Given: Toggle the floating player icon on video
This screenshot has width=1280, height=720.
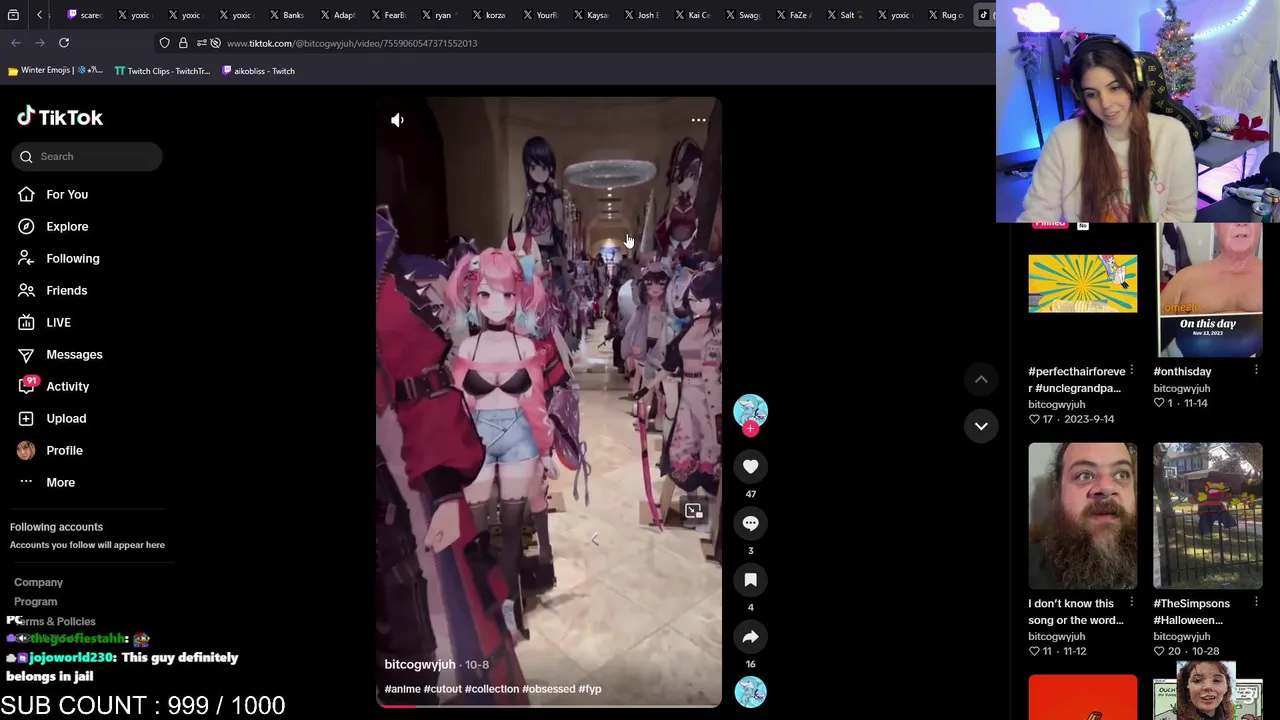Looking at the screenshot, I should coord(693,511).
